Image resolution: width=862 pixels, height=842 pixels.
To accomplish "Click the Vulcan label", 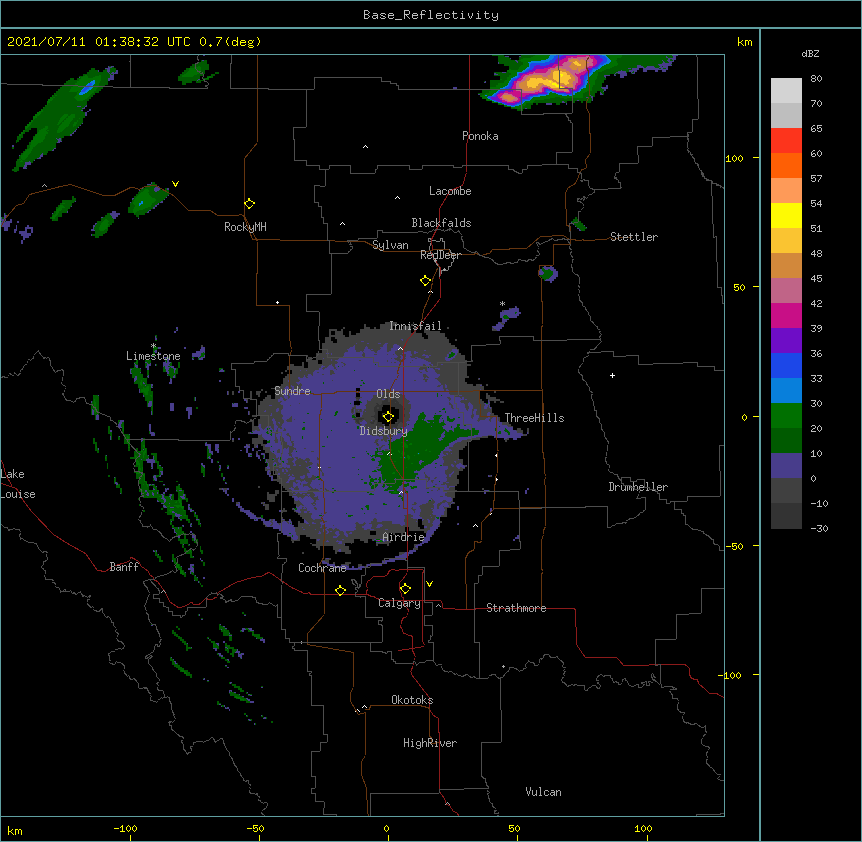I will click(x=543, y=792).
